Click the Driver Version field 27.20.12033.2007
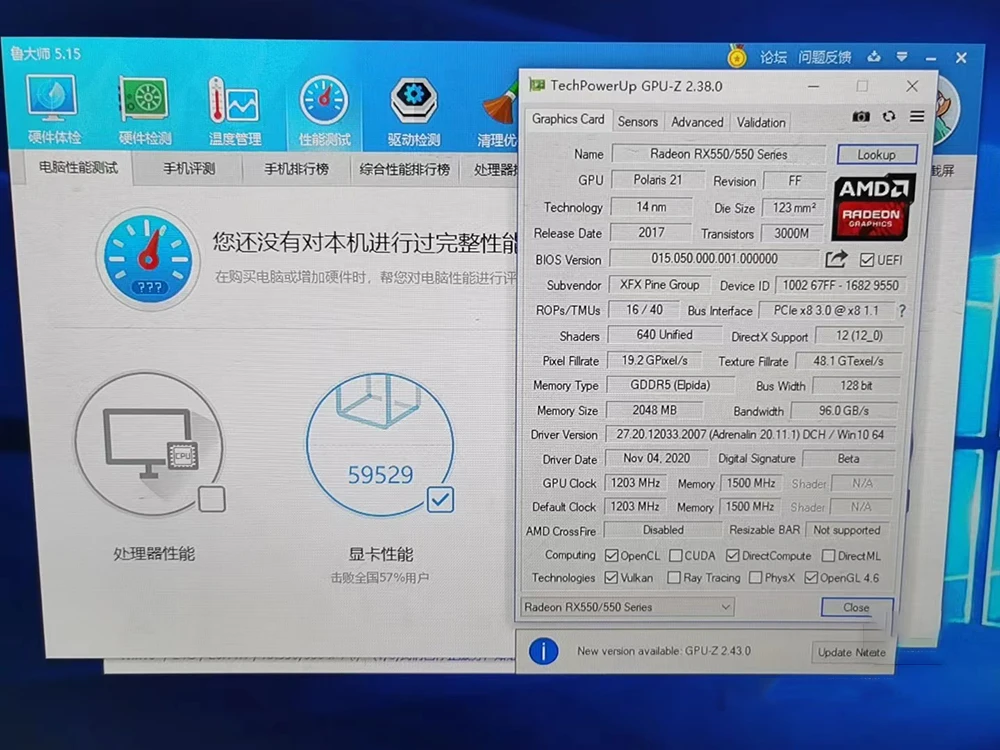 pyautogui.click(x=749, y=434)
